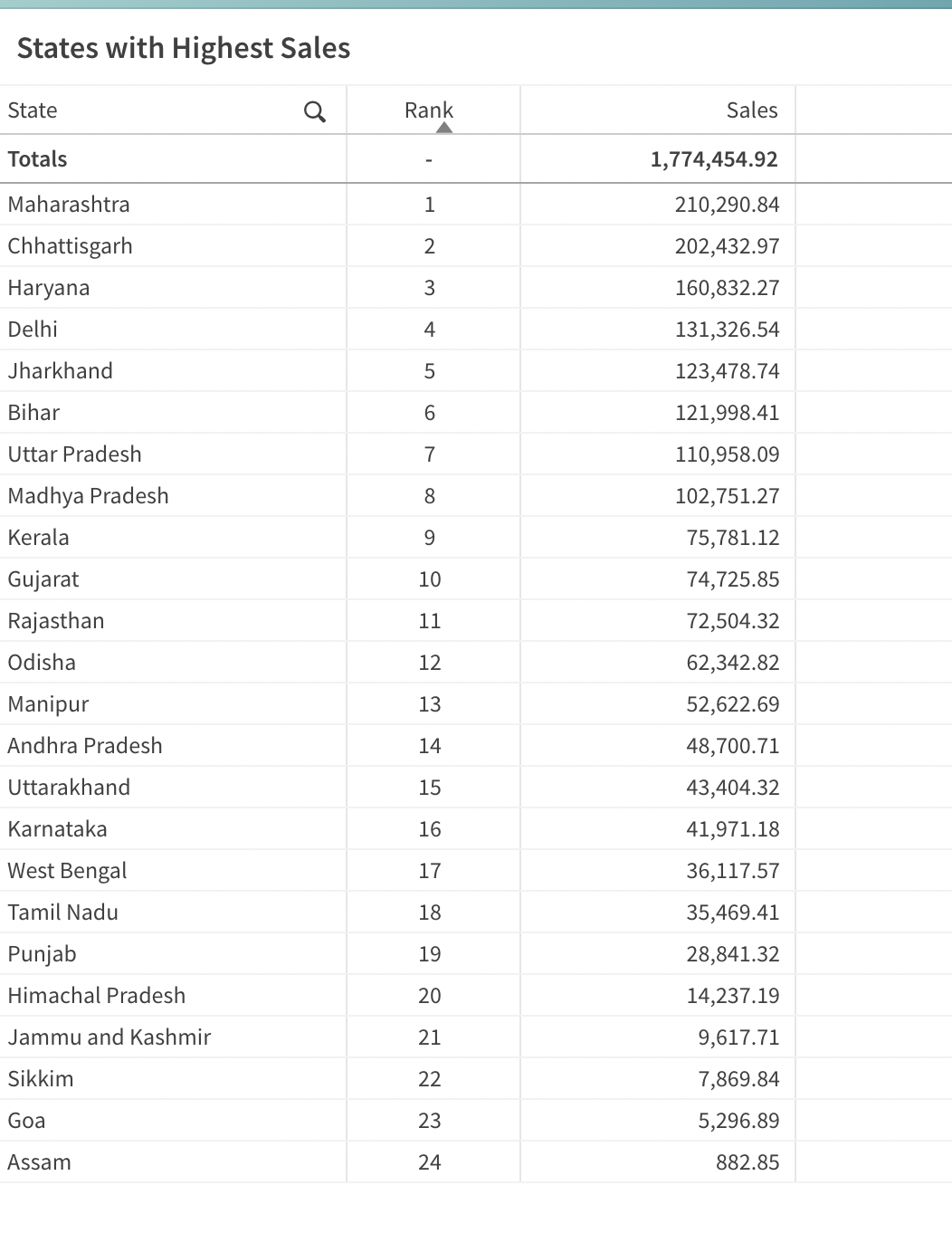Open the State column search
The height and width of the screenshot is (1233, 952).
[315, 111]
